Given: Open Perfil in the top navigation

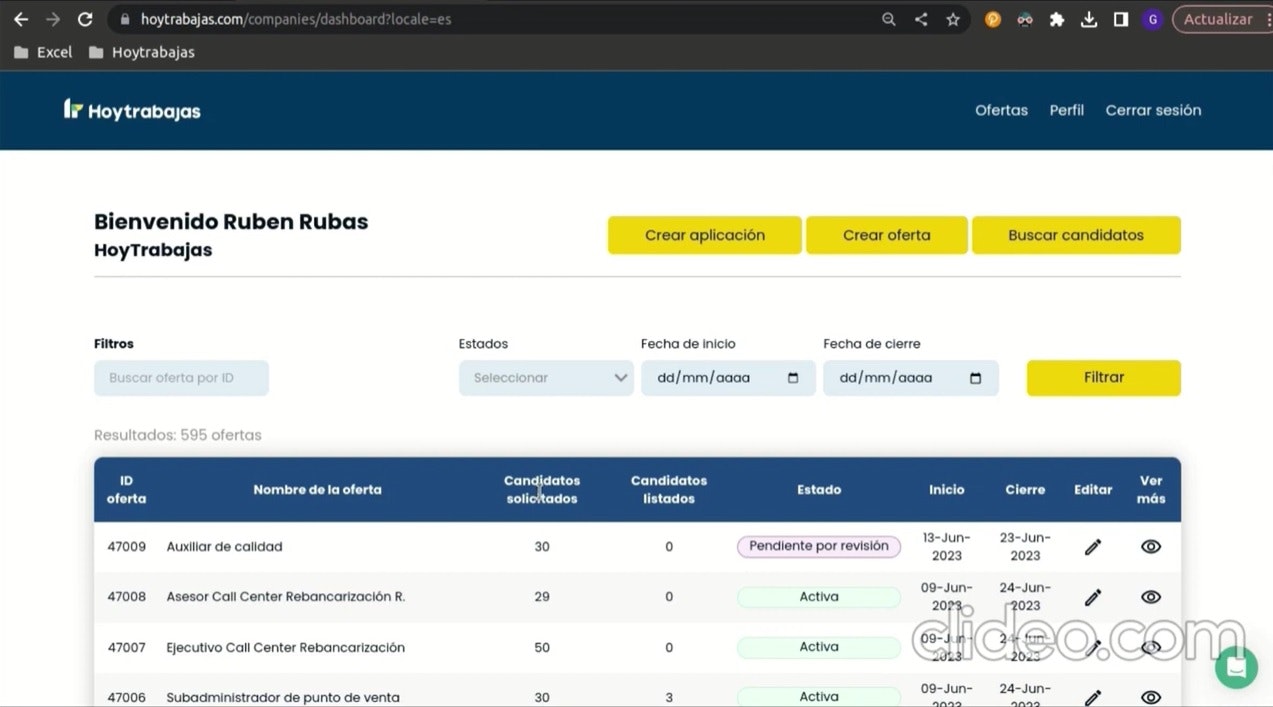Looking at the screenshot, I should (1066, 110).
